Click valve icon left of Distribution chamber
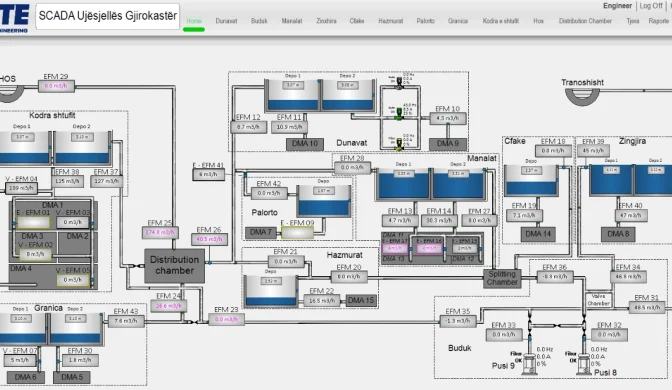The height and width of the screenshot is (390, 672). click(137, 266)
